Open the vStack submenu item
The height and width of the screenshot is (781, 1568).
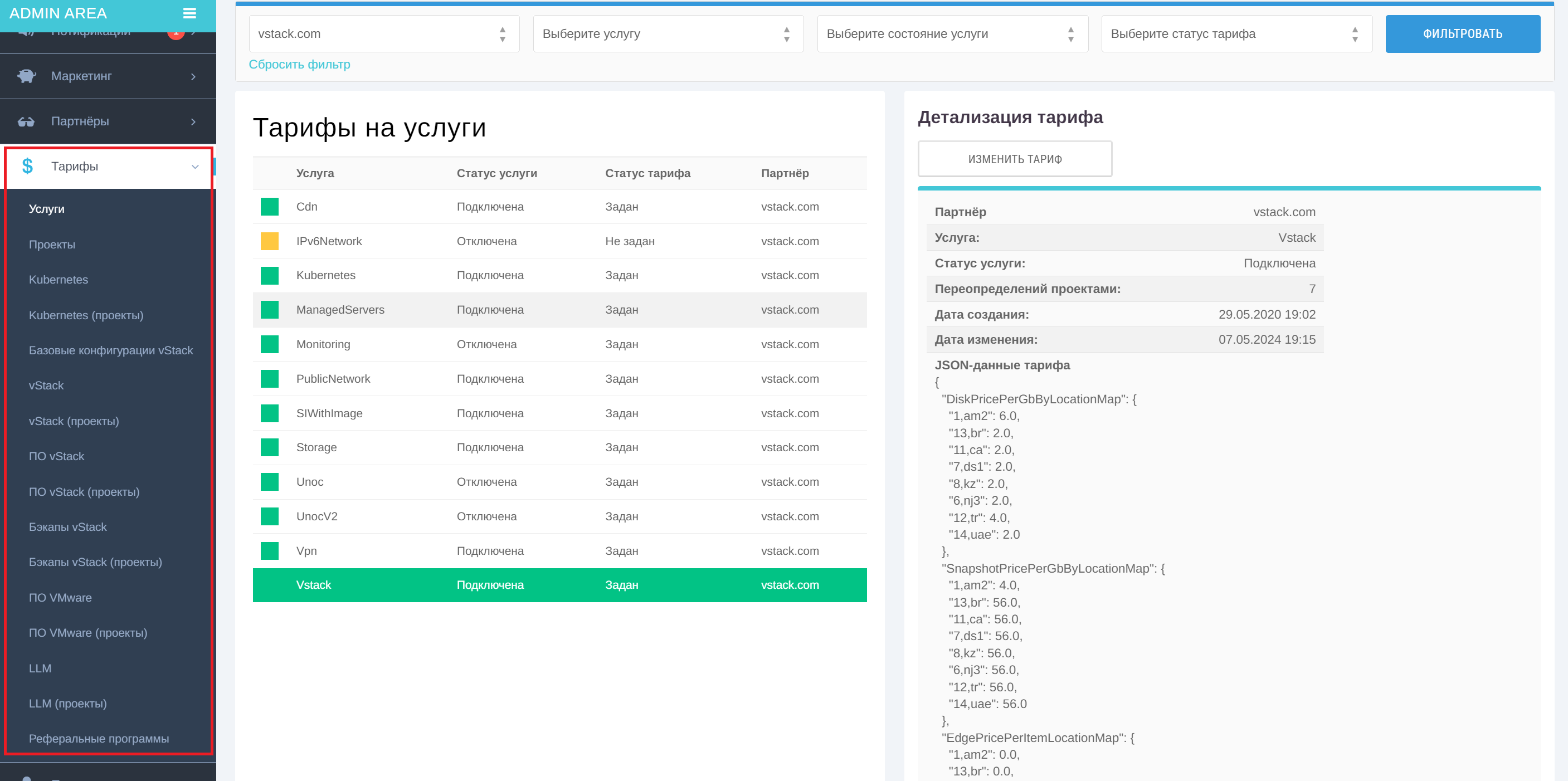point(46,385)
